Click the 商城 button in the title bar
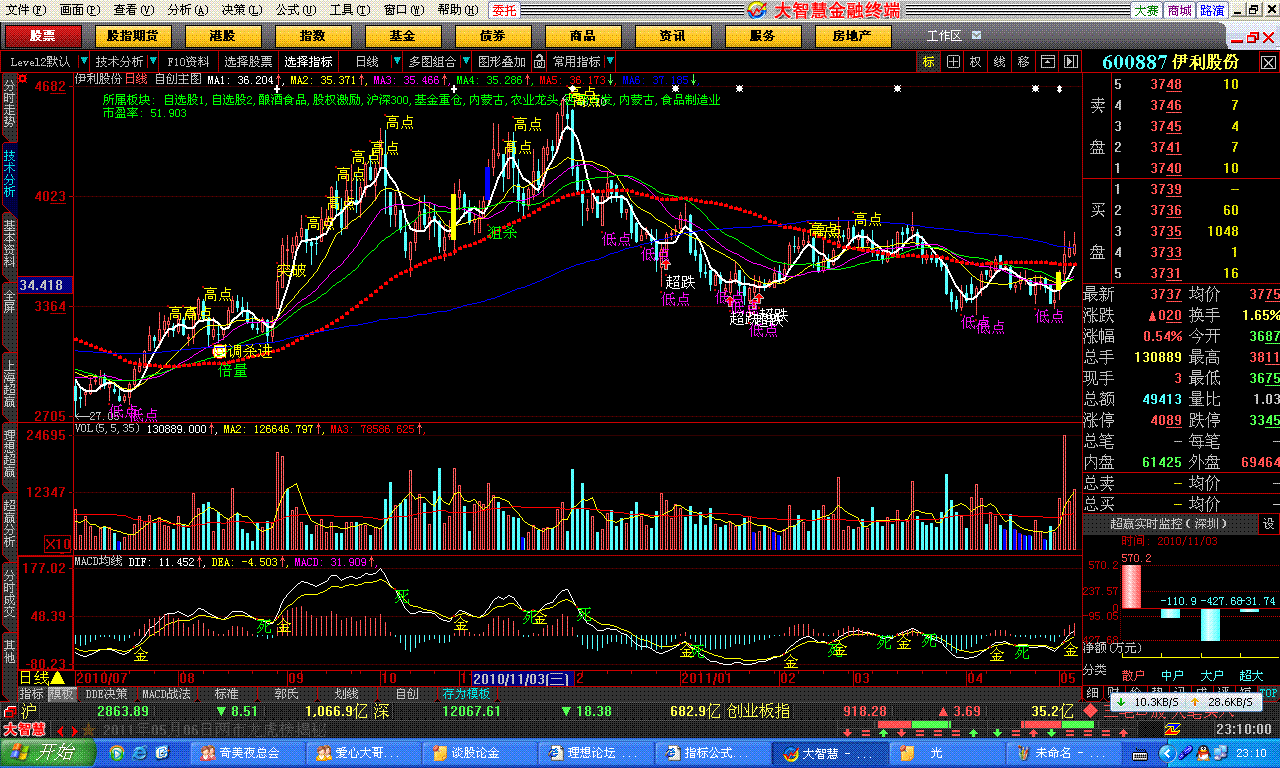 point(1180,10)
